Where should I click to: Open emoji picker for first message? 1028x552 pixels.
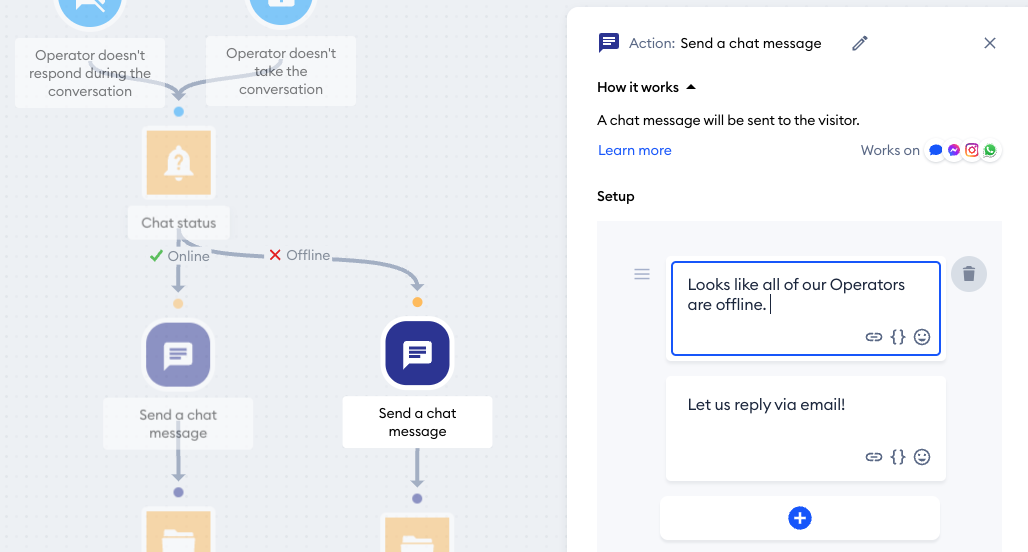click(922, 337)
